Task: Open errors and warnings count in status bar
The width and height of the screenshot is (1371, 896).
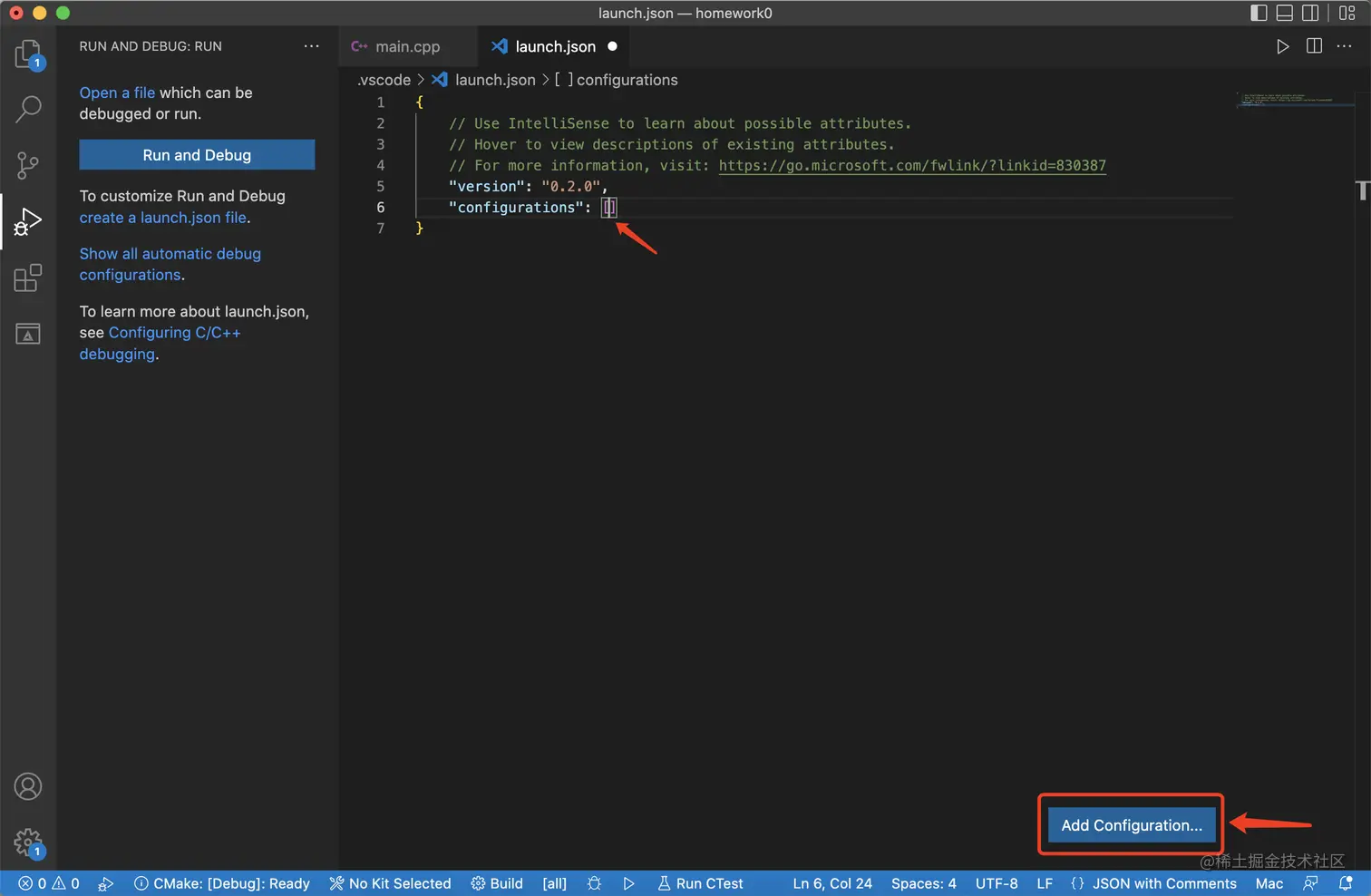Action: point(49,883)
